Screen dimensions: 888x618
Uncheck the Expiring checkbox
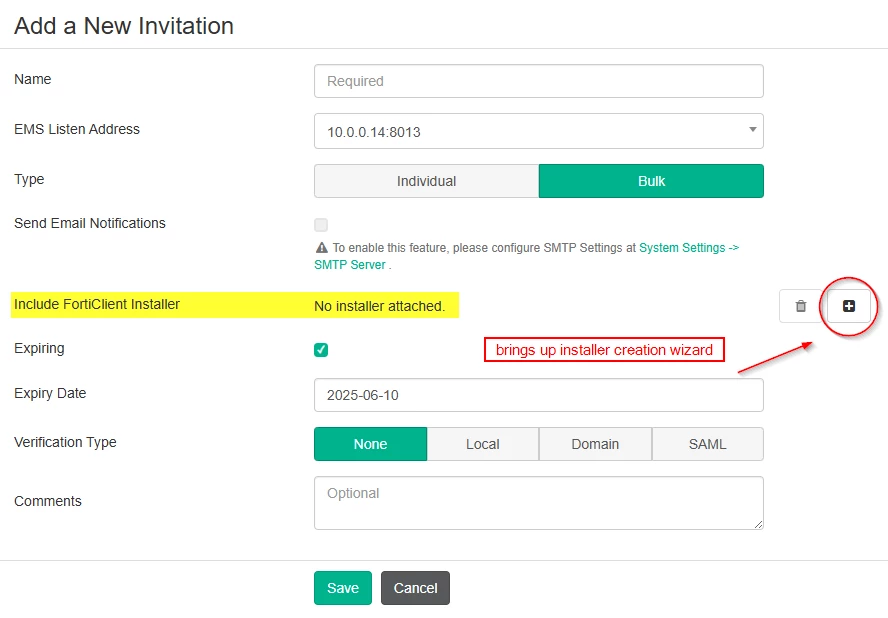click(321, 350)
